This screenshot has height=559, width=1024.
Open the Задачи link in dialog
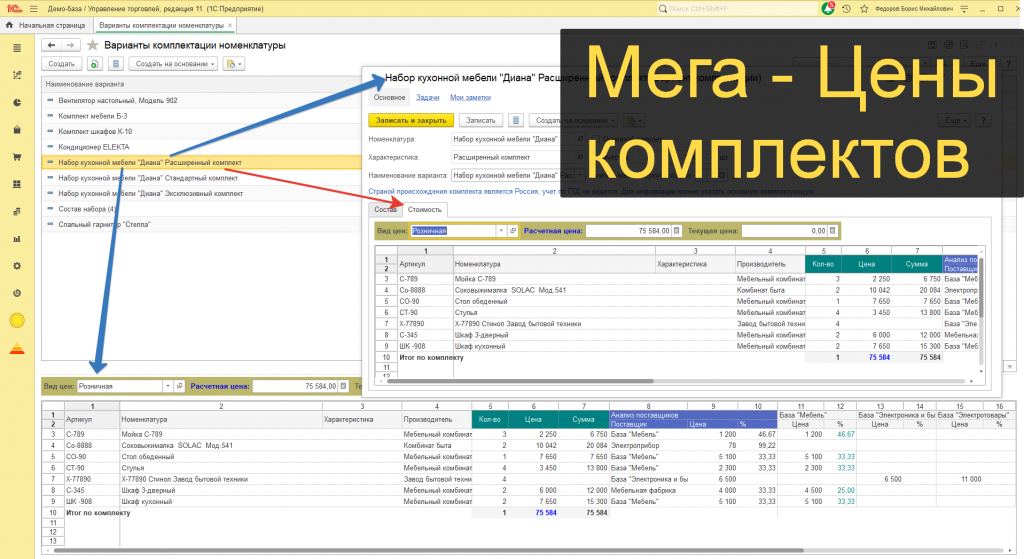pos(428,97)
